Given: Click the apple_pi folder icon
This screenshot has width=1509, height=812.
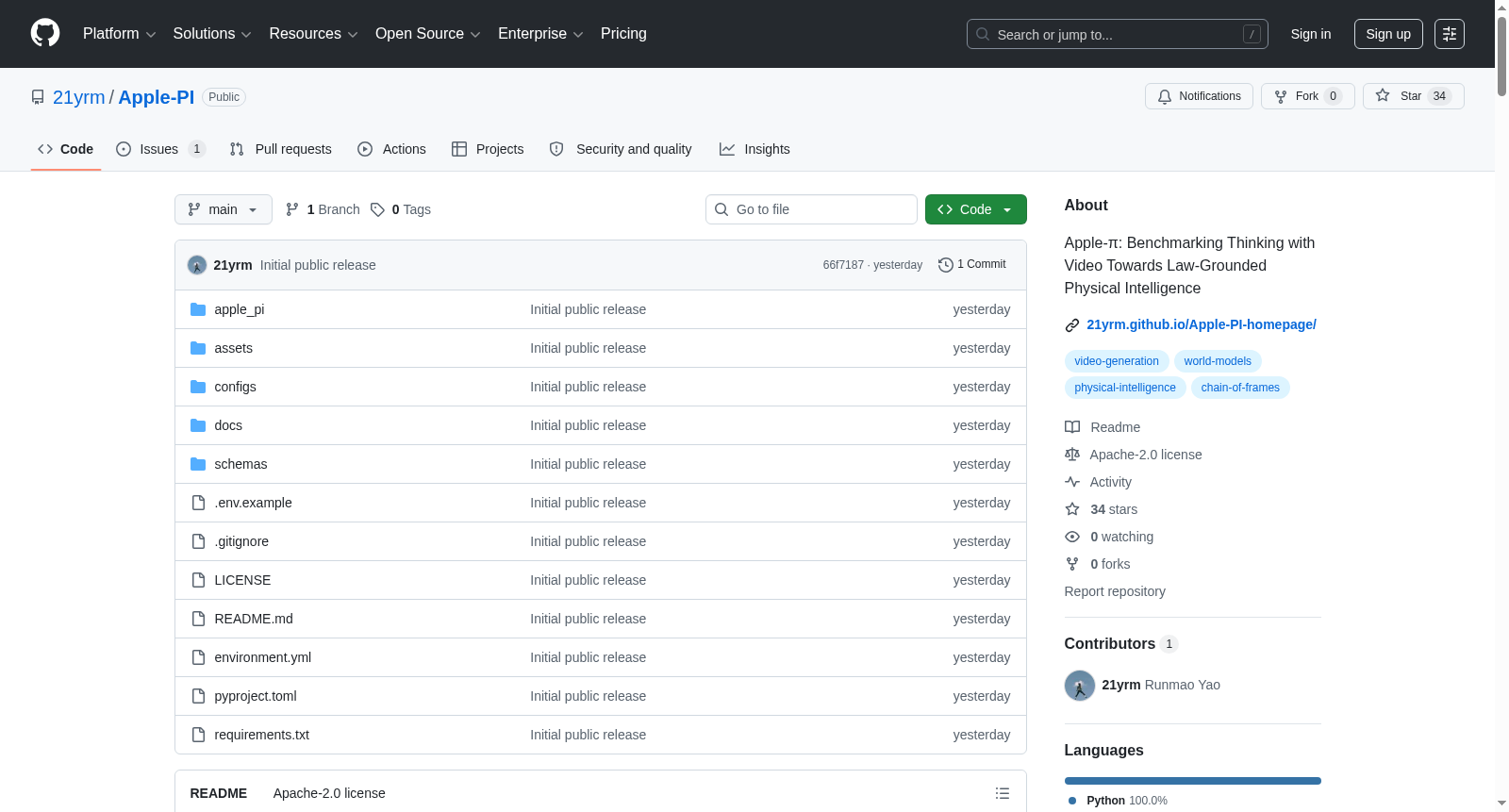Looking at the screenshot, I should coord(198,309).
